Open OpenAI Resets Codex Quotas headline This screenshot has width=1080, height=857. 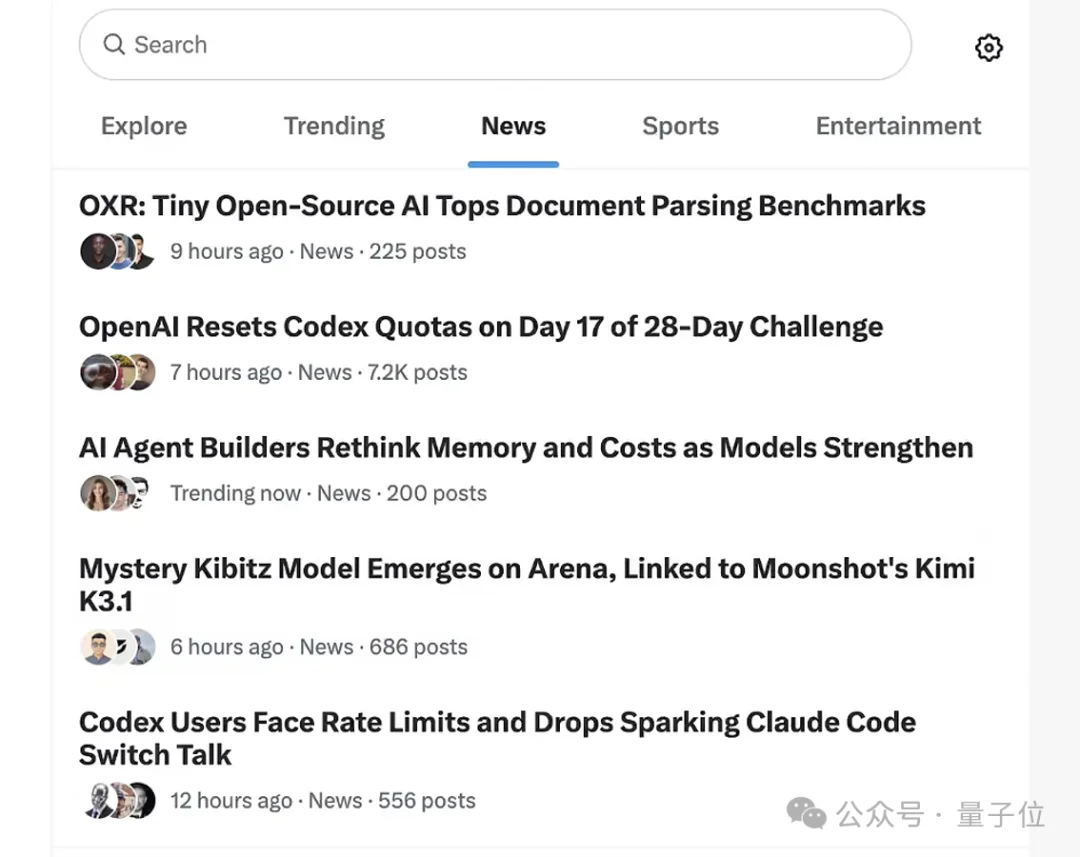481,327
